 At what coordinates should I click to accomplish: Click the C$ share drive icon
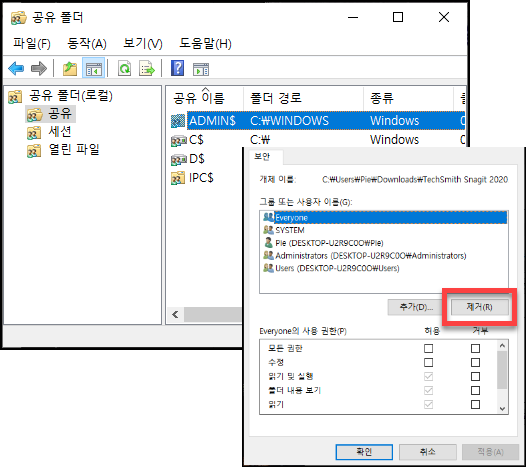[178, 141]
